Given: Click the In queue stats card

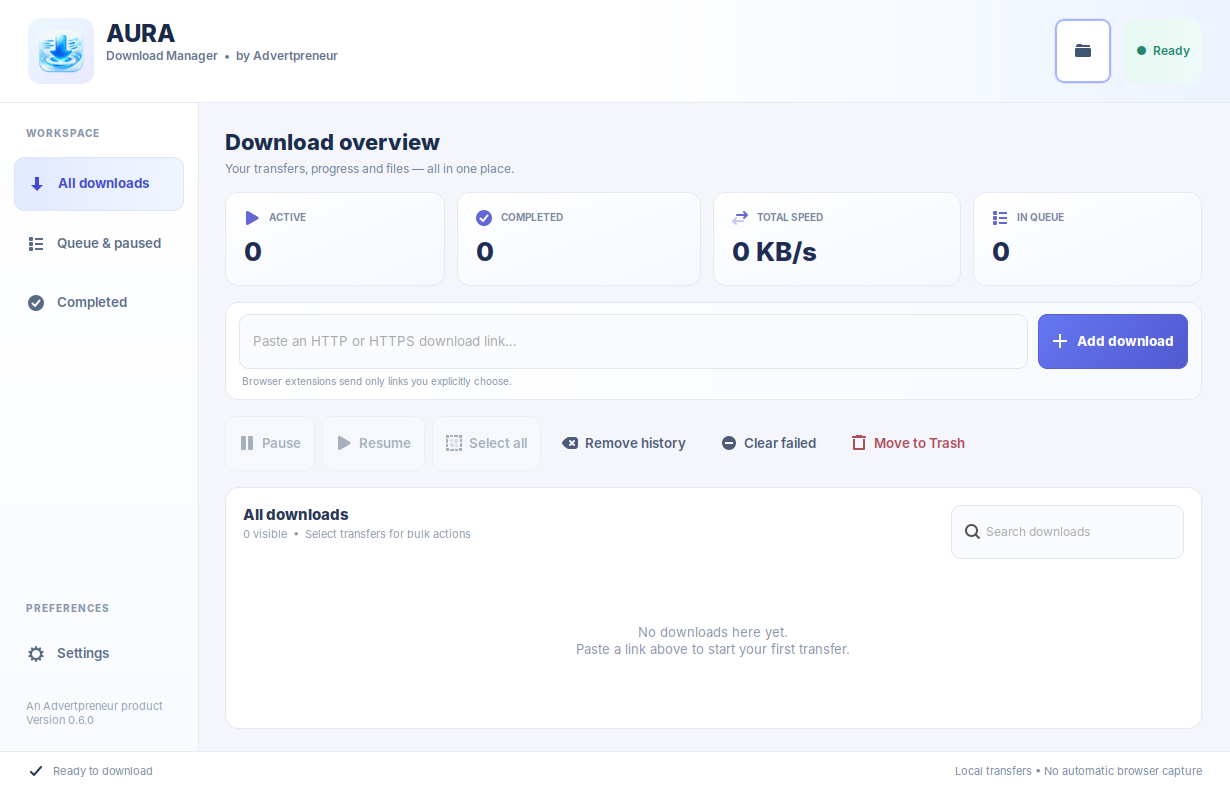Looking at the screenshot, I should (1087, 239).
